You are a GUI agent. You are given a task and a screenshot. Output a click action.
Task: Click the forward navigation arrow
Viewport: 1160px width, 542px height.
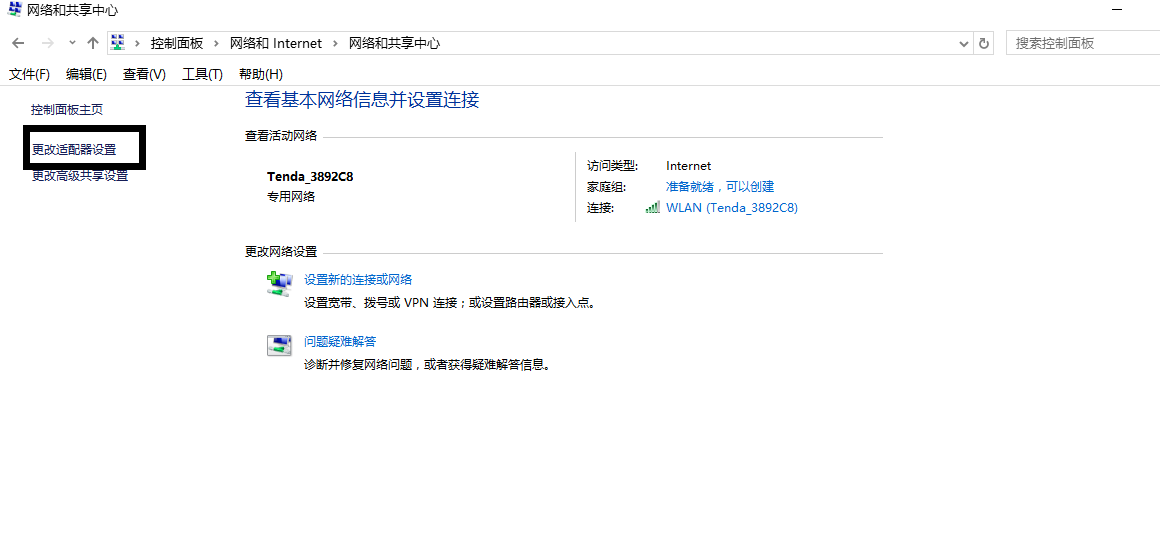[47, 44]
